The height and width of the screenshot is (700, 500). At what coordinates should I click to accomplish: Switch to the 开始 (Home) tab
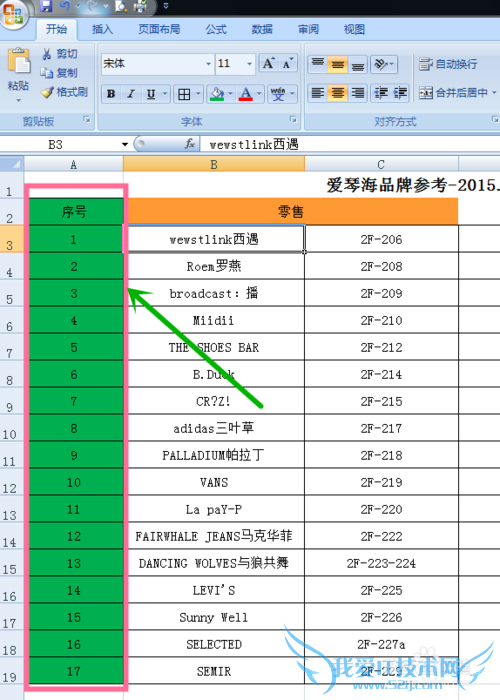(56, 29)
